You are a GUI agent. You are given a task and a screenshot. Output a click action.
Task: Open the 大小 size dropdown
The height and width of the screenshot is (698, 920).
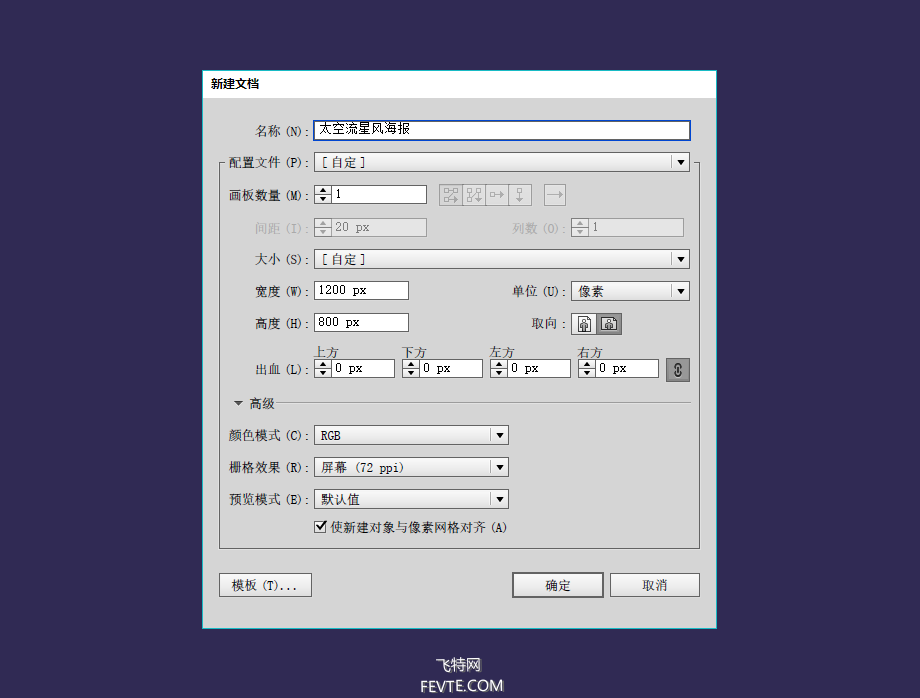pyautogui.click(x=680, y=259)
